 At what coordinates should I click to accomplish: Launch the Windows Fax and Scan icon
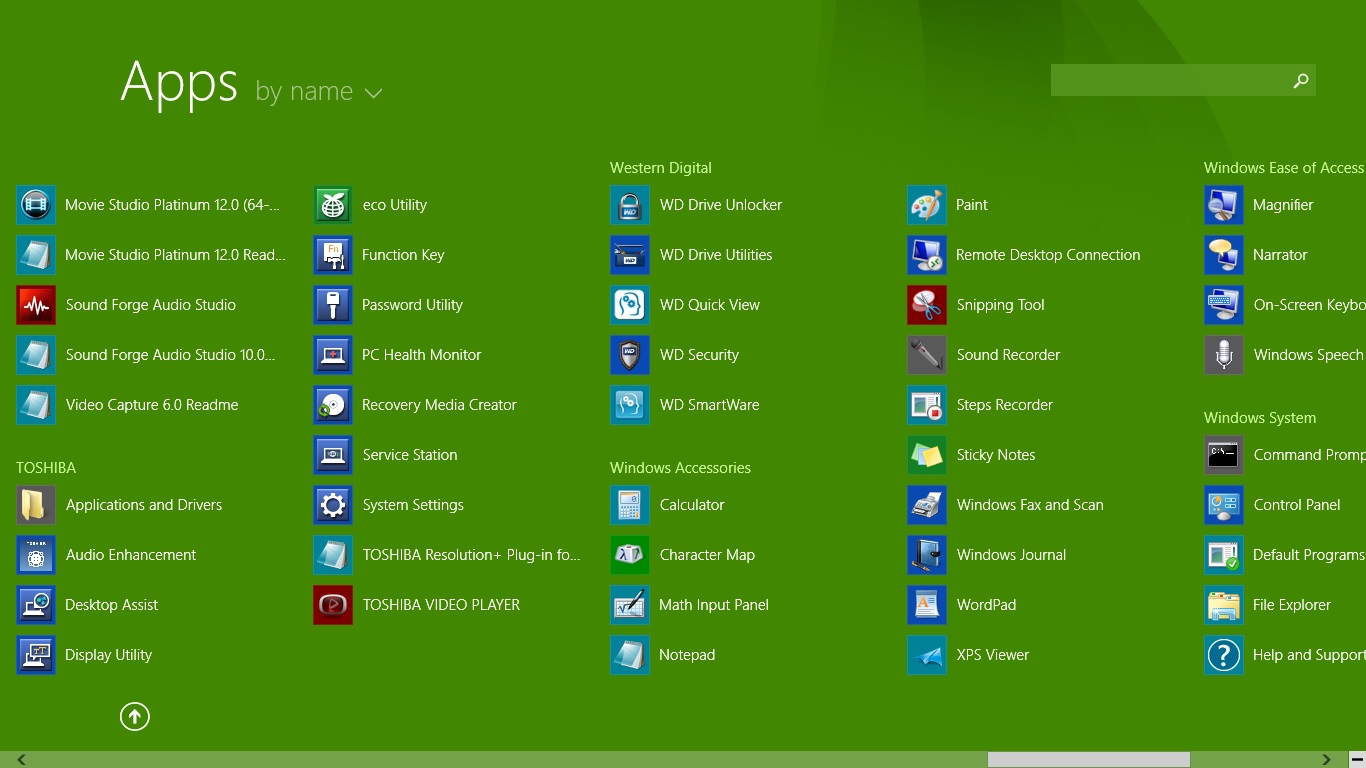click(927, 505)
